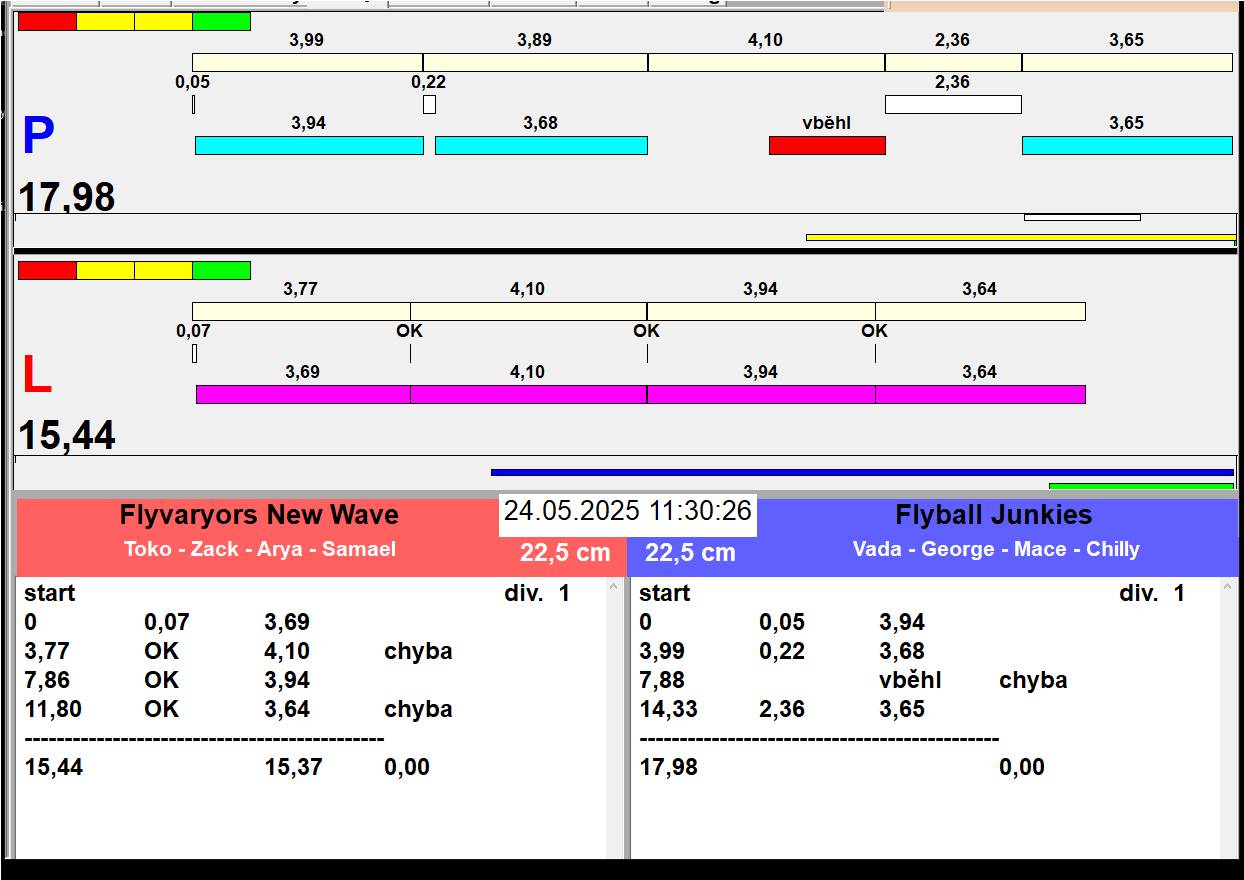The image size is (1244, 880).
Task: Select the cyan 3,94 bar in lane P
Action: coord(309,145)
